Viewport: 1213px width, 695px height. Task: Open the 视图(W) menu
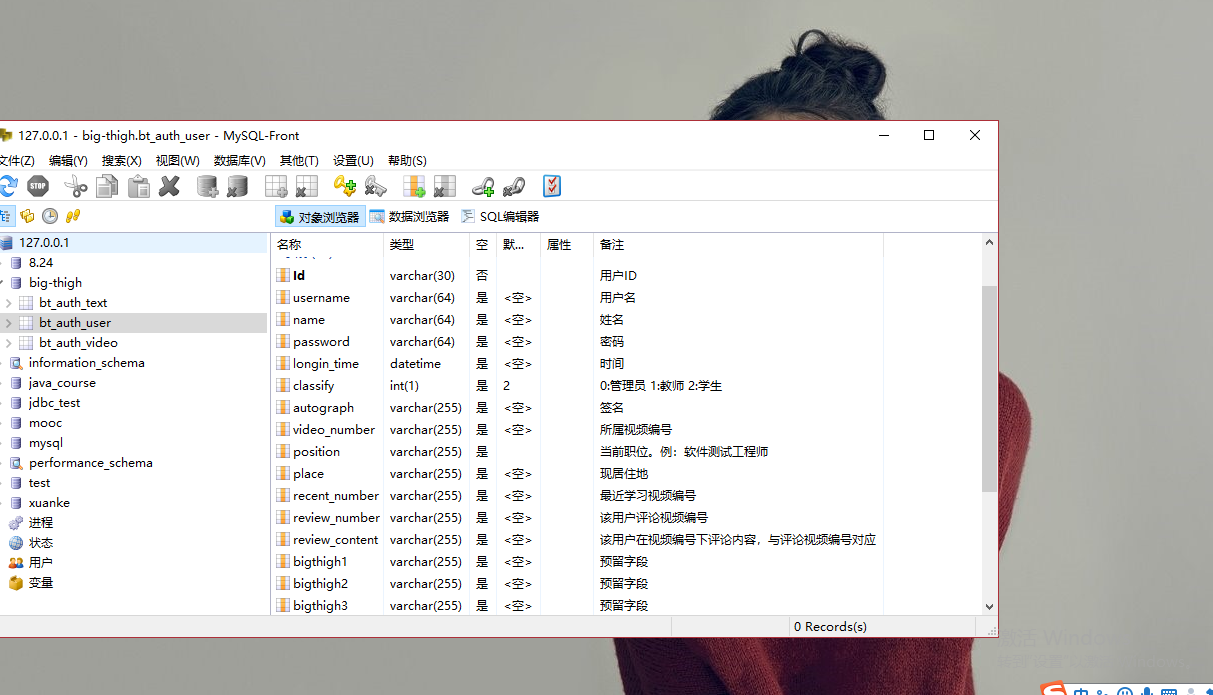click(177, 160)
